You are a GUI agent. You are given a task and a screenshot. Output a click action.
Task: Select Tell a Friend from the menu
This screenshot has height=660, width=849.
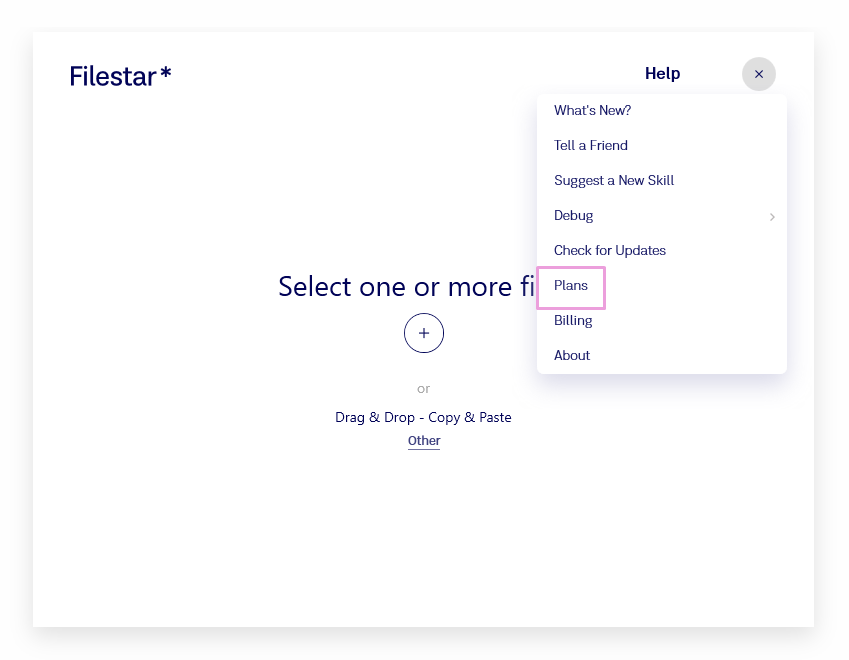coord(591,146)
